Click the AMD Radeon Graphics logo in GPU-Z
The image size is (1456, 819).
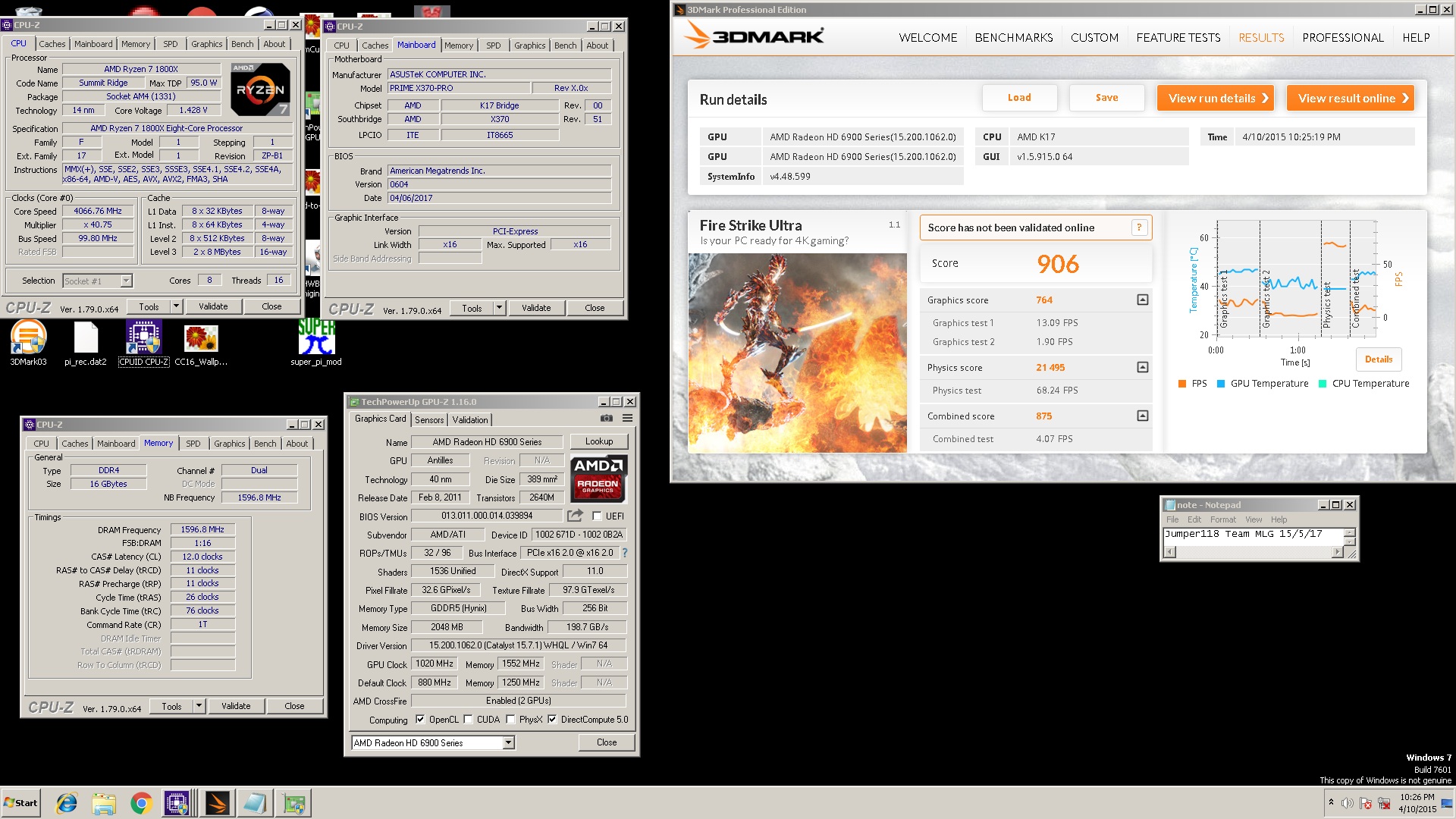pos(598,479)
